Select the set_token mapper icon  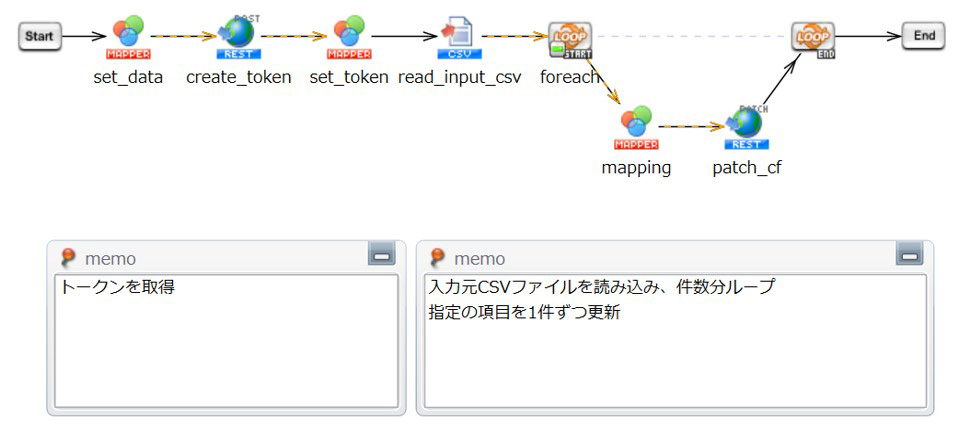tap(349, 37)
